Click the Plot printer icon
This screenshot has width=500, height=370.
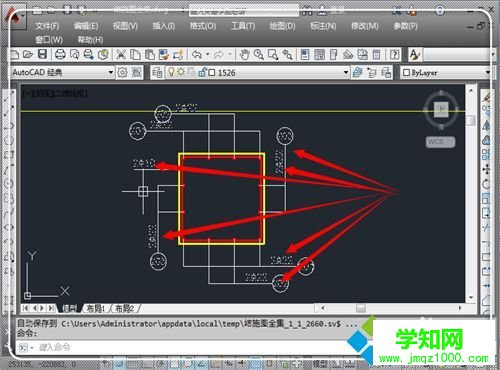60,54
